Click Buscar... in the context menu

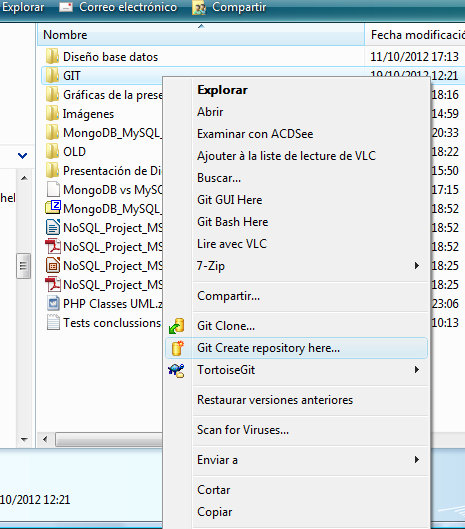(x=219, y=178)
